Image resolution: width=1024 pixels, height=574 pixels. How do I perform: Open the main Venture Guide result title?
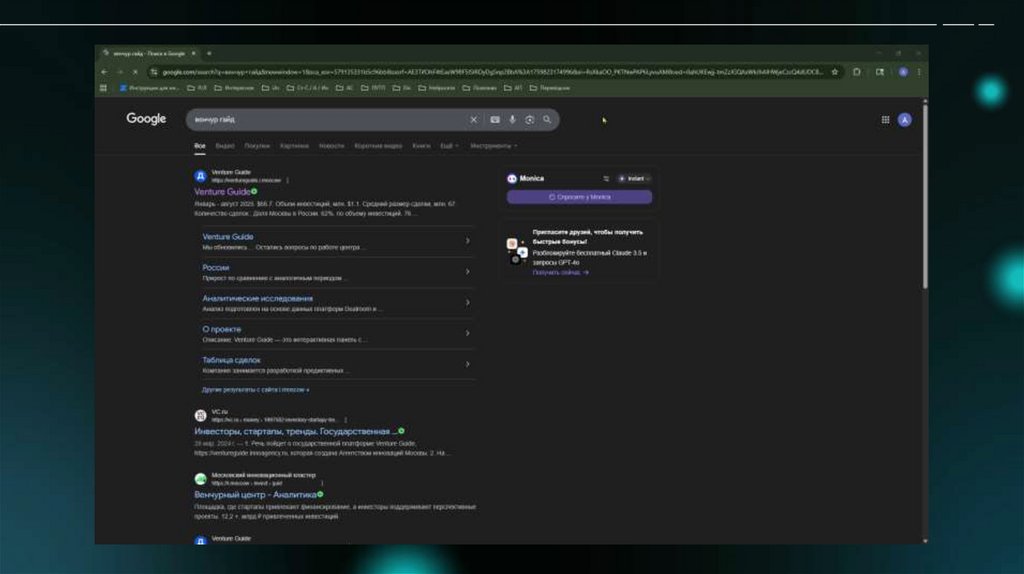(x=222, y=192)
